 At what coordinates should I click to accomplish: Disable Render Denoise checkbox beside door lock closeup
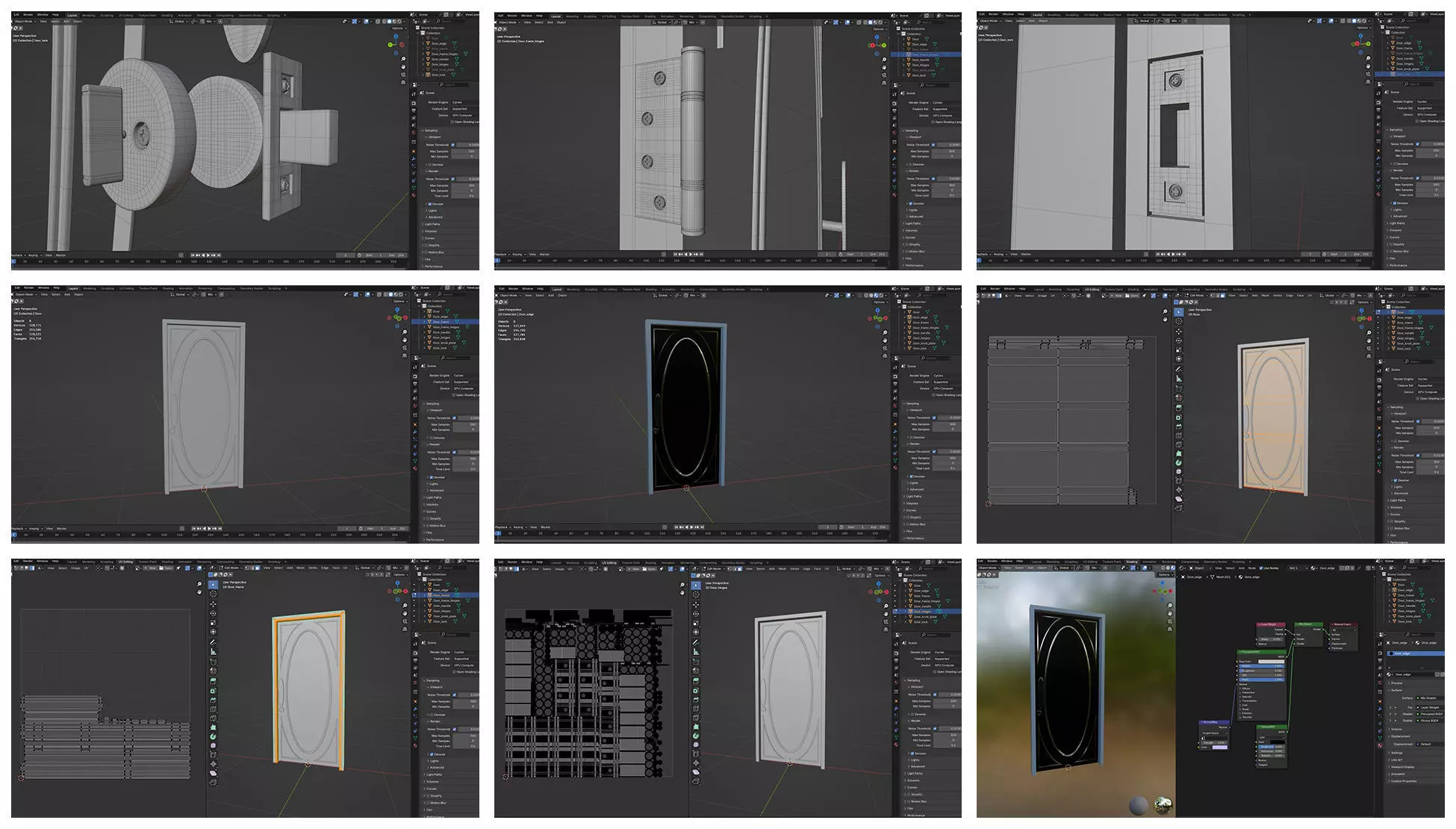coord(430,204)
